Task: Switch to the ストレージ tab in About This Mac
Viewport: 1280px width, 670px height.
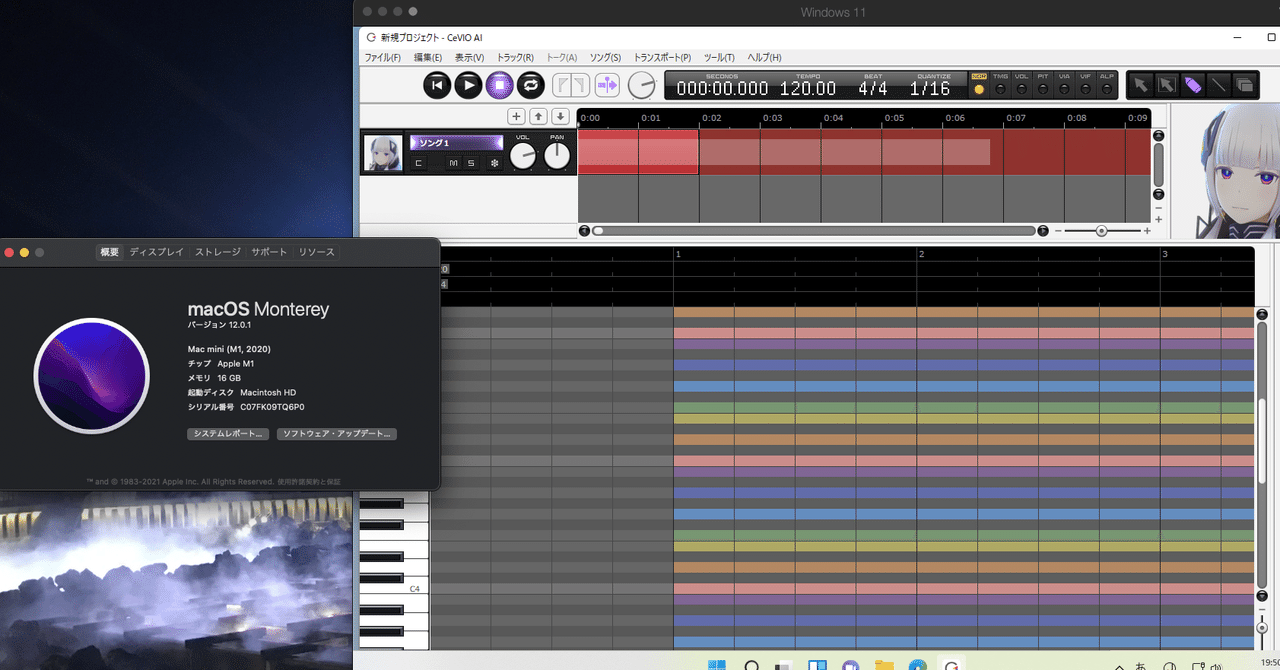Action: click(217, 252)
